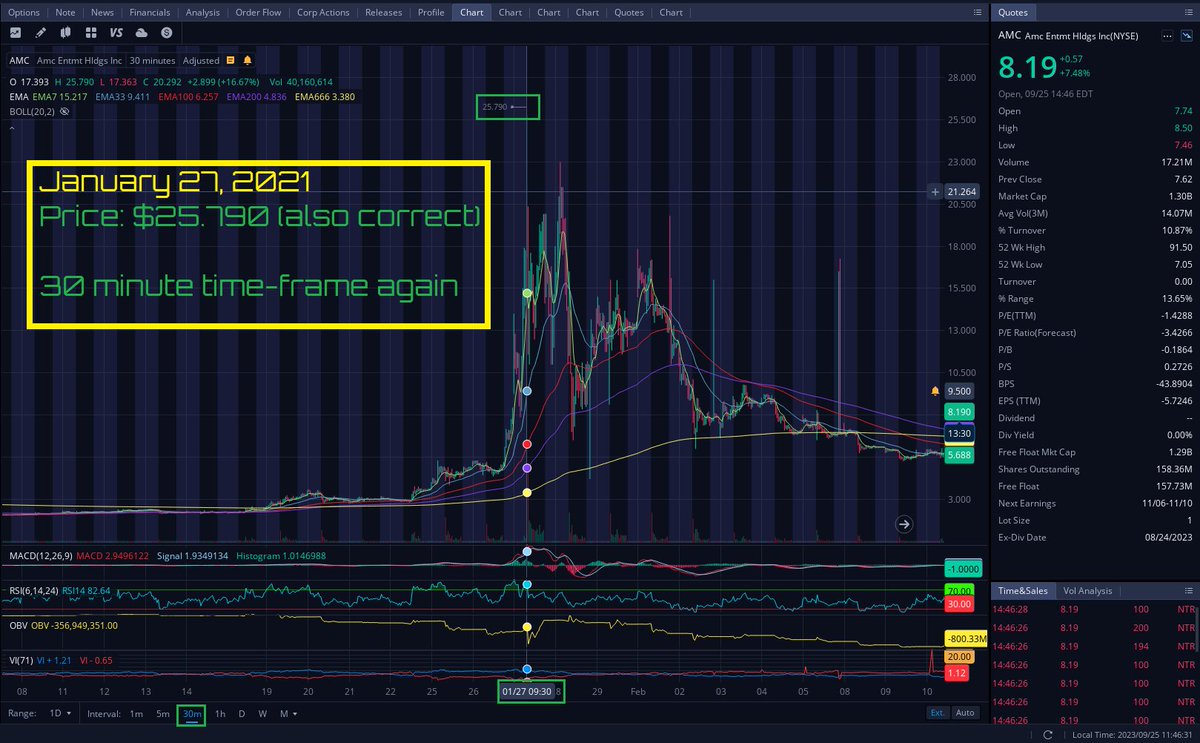
Task: Click the EMA33 9.411 indicator label
Action: coord(123,96)
